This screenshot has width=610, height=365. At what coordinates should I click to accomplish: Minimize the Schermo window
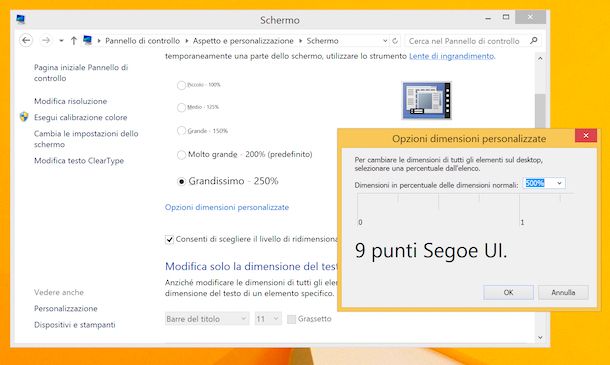[488, 18]
